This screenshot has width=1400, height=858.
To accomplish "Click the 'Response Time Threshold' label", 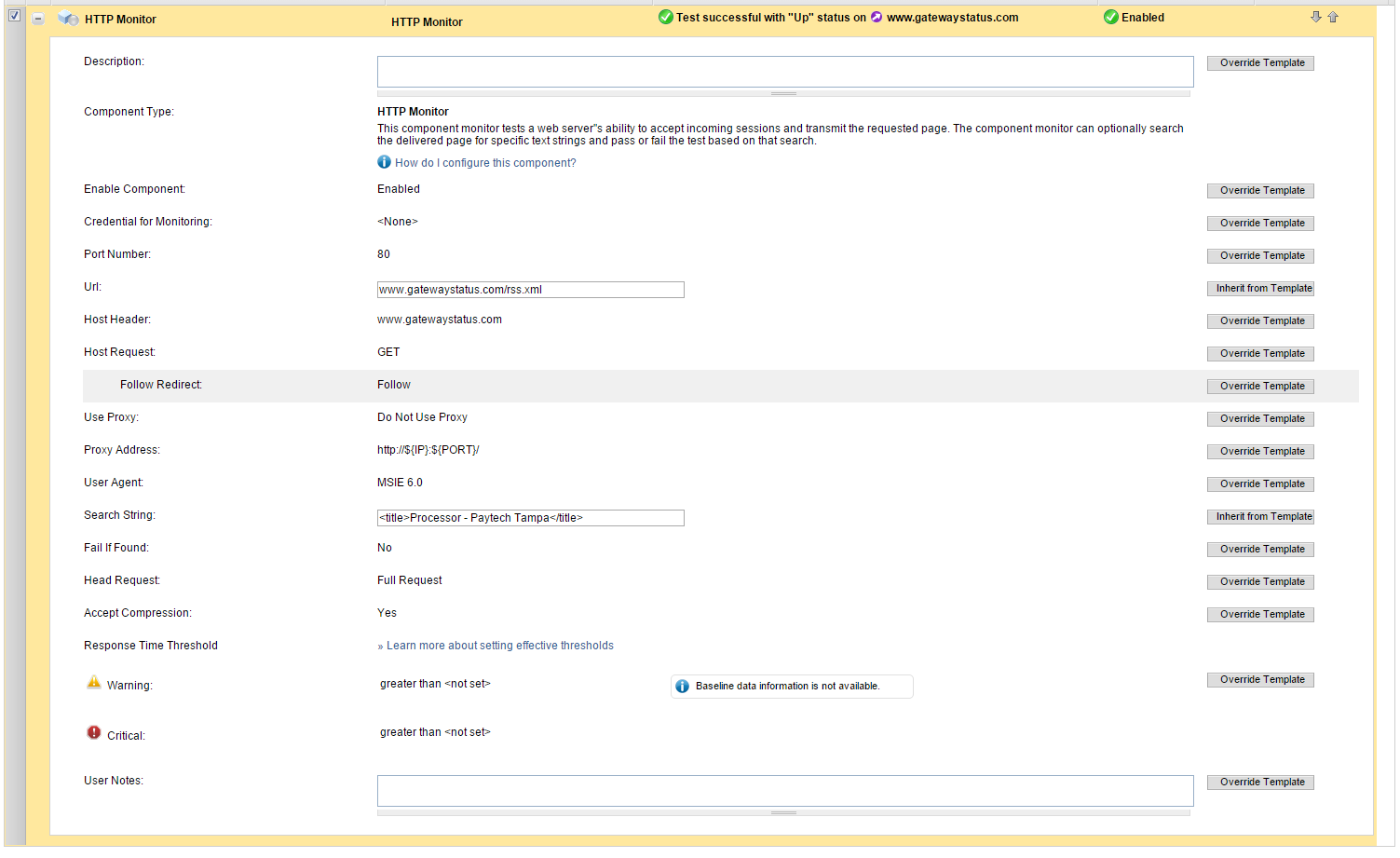I will 151,646.
